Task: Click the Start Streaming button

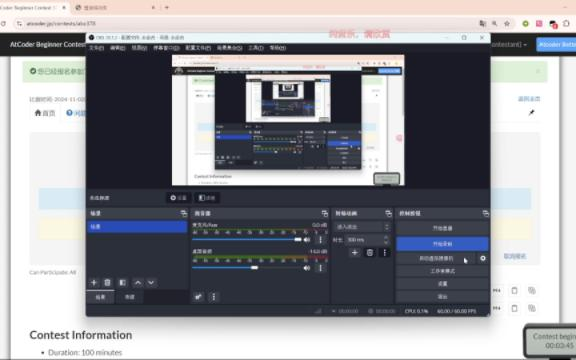Action: tap(442, 228)
